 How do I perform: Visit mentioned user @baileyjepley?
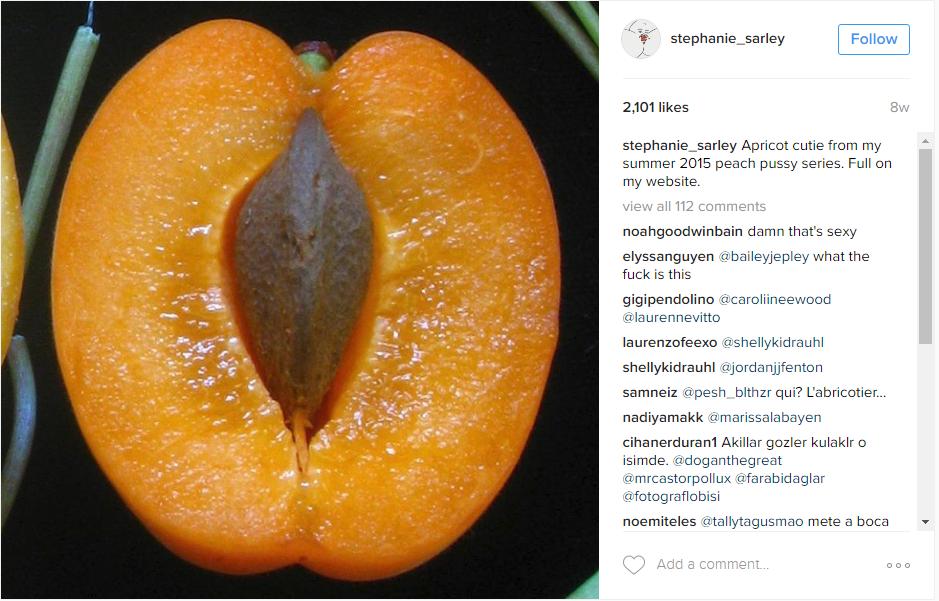[764, 257]
